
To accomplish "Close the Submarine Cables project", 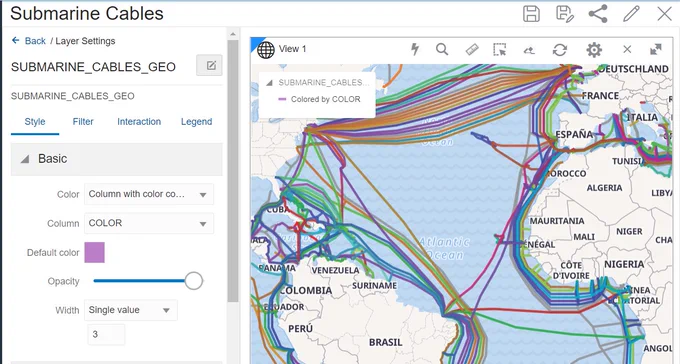I will (664, 14).
